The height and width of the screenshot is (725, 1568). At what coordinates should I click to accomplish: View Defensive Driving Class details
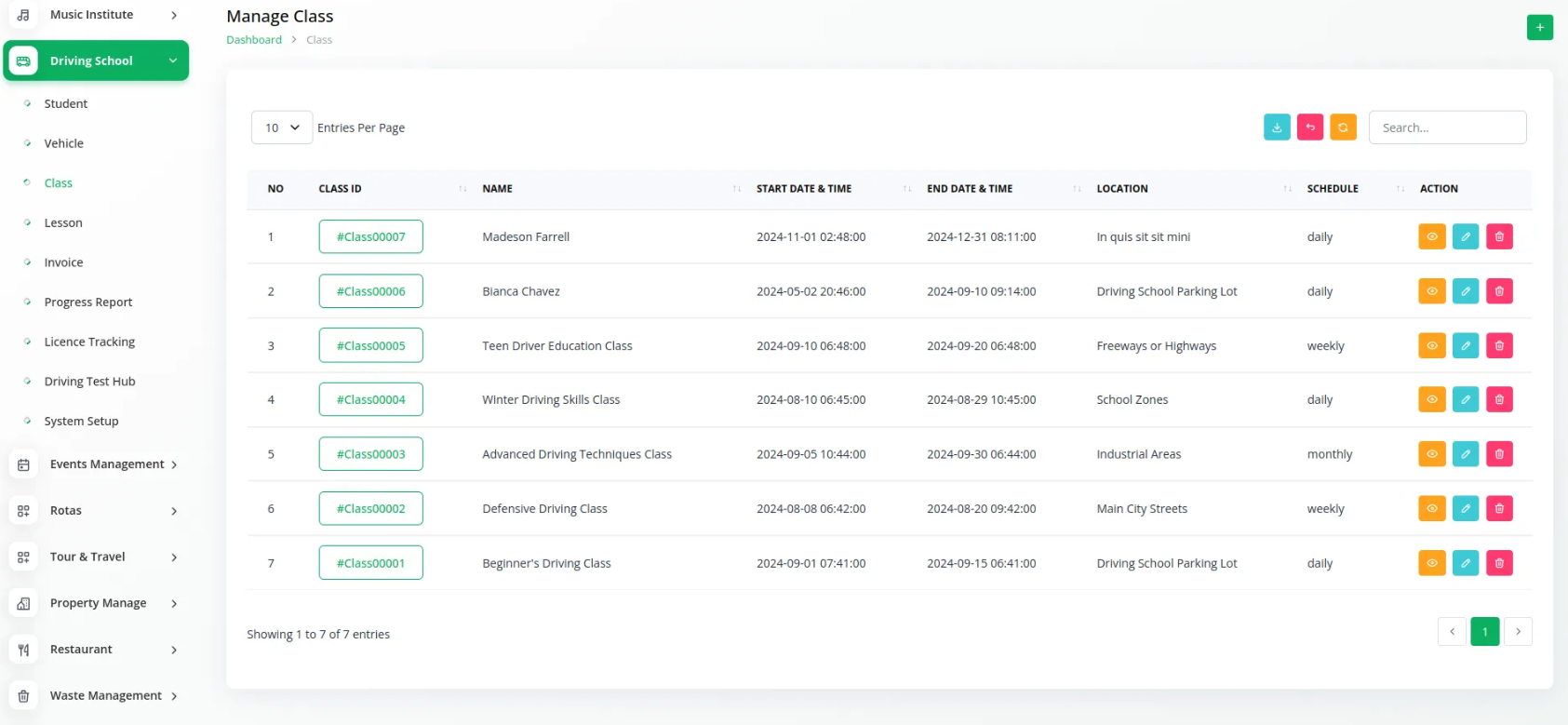click(x=1431, y=508)
